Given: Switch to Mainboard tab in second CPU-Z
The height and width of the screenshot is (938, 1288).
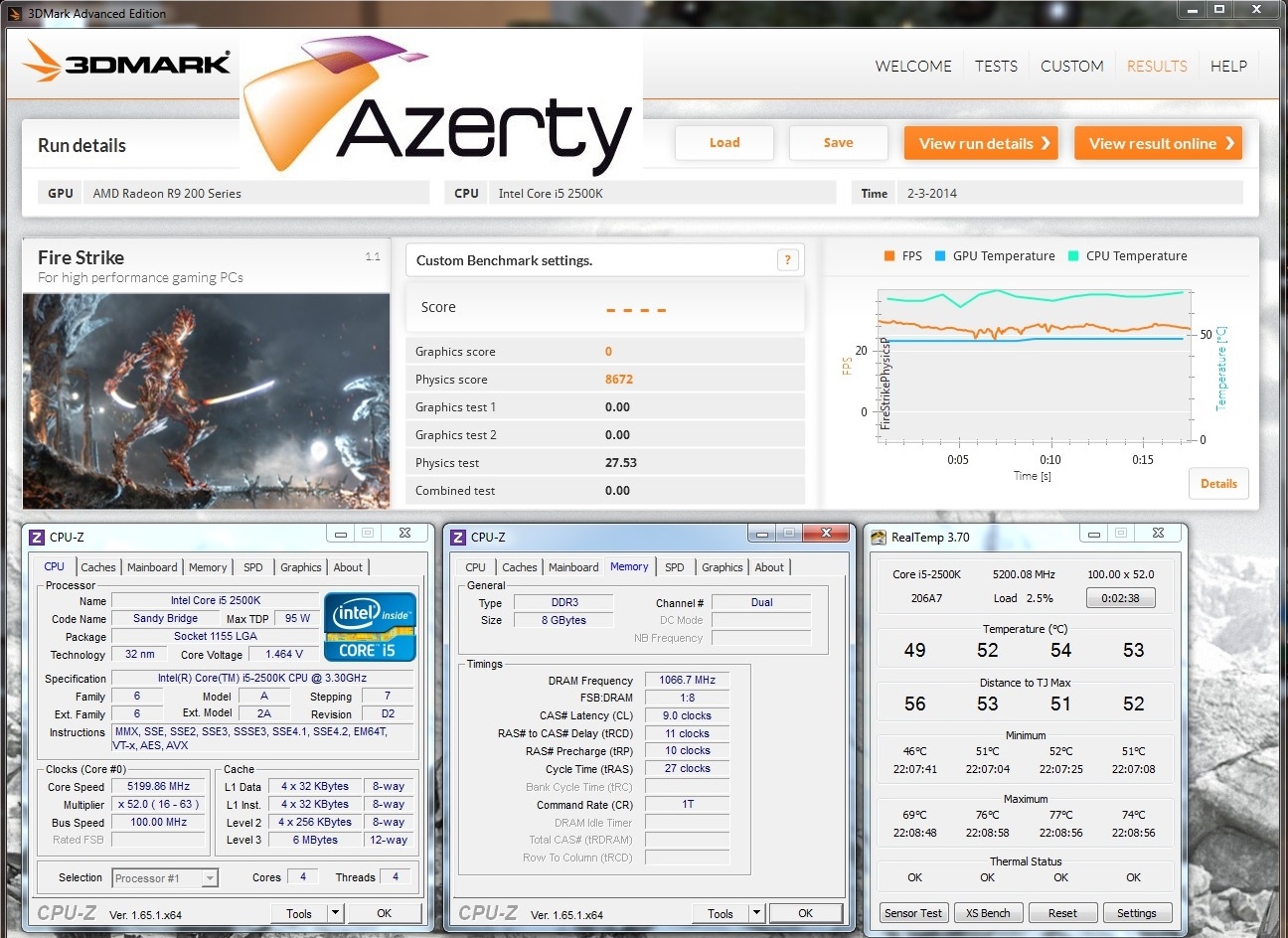Looking at the screenshot, I should 573,567.
